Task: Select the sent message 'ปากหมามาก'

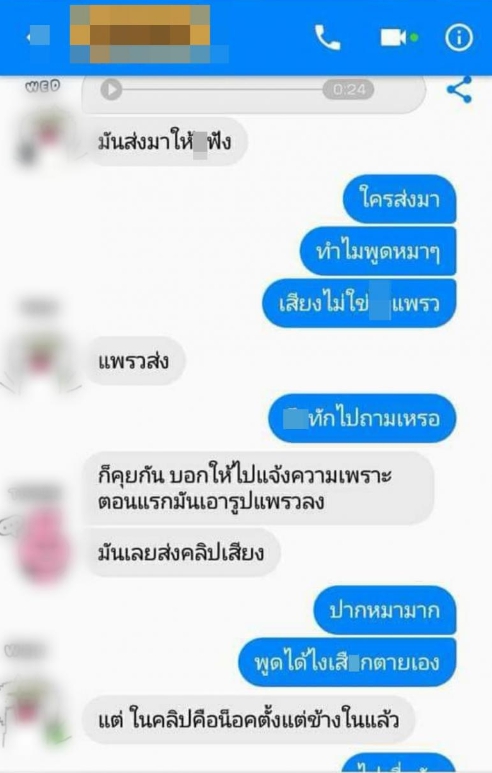Action: [x=385, y=610]
